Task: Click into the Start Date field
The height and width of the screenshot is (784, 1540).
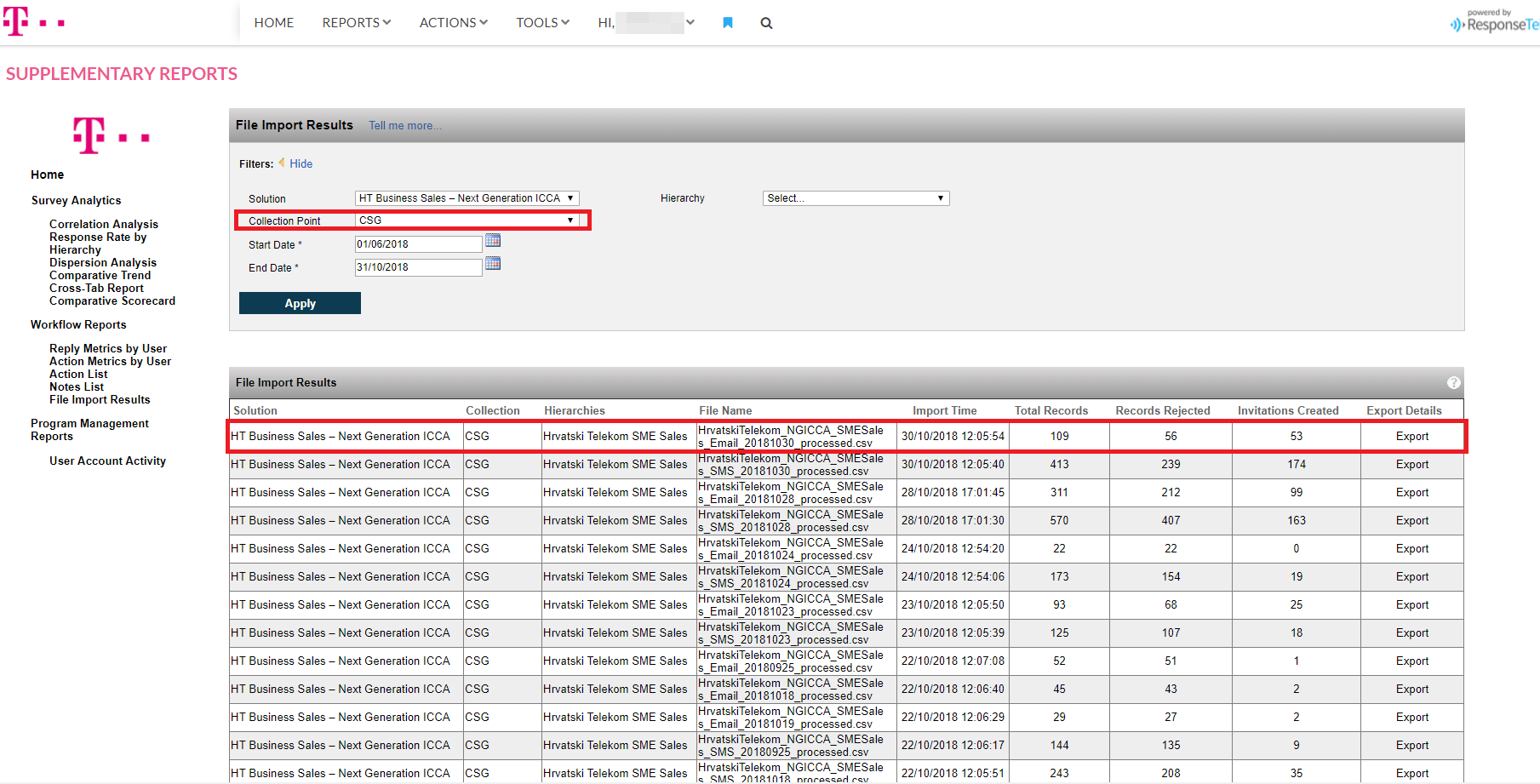Action: tap(418, 244)
